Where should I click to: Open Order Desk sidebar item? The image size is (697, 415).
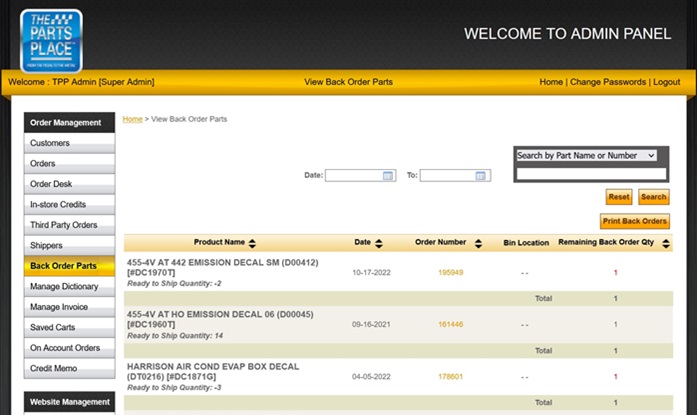pos(51,184)
